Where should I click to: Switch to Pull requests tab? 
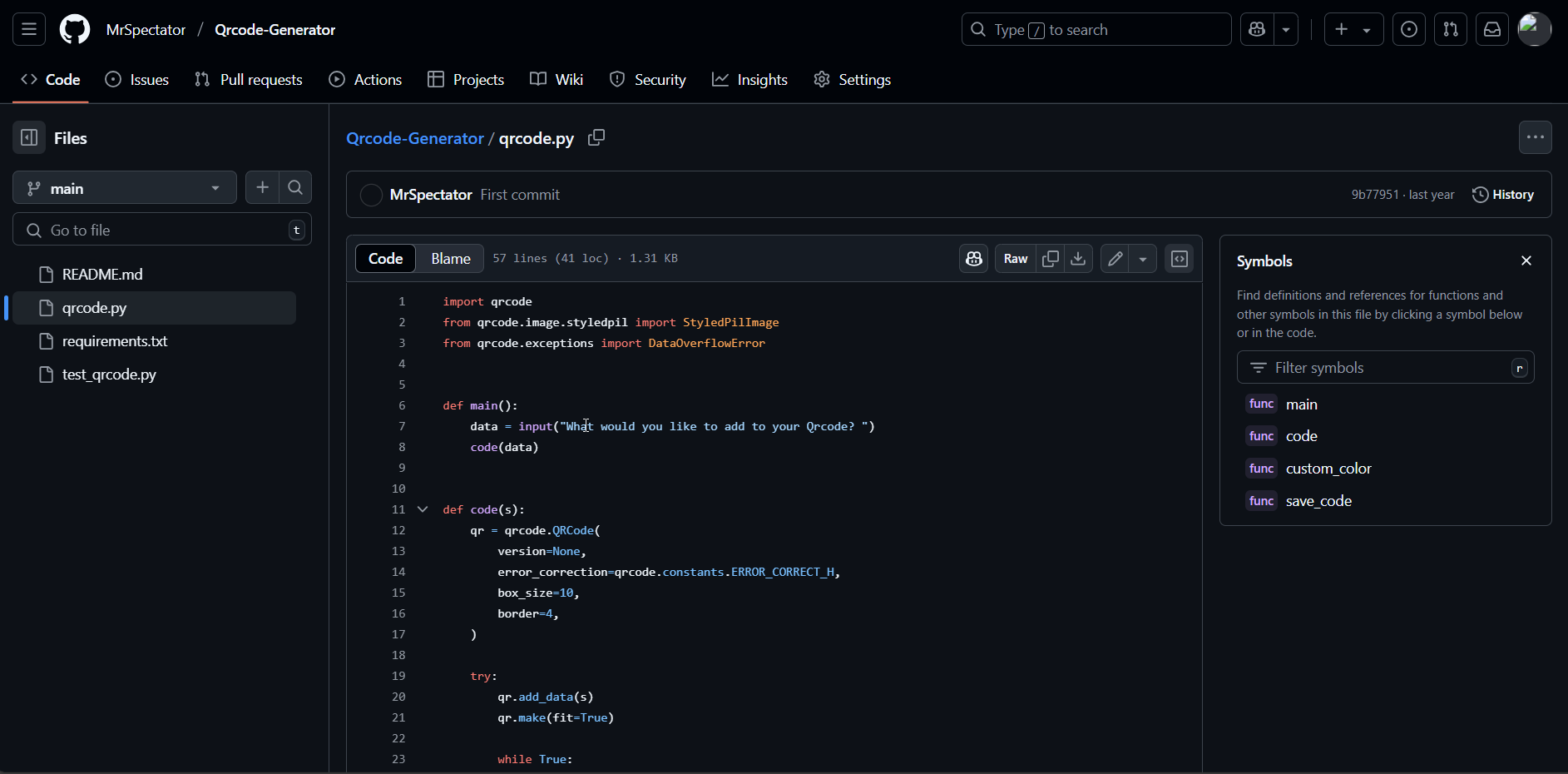[249, 80]
